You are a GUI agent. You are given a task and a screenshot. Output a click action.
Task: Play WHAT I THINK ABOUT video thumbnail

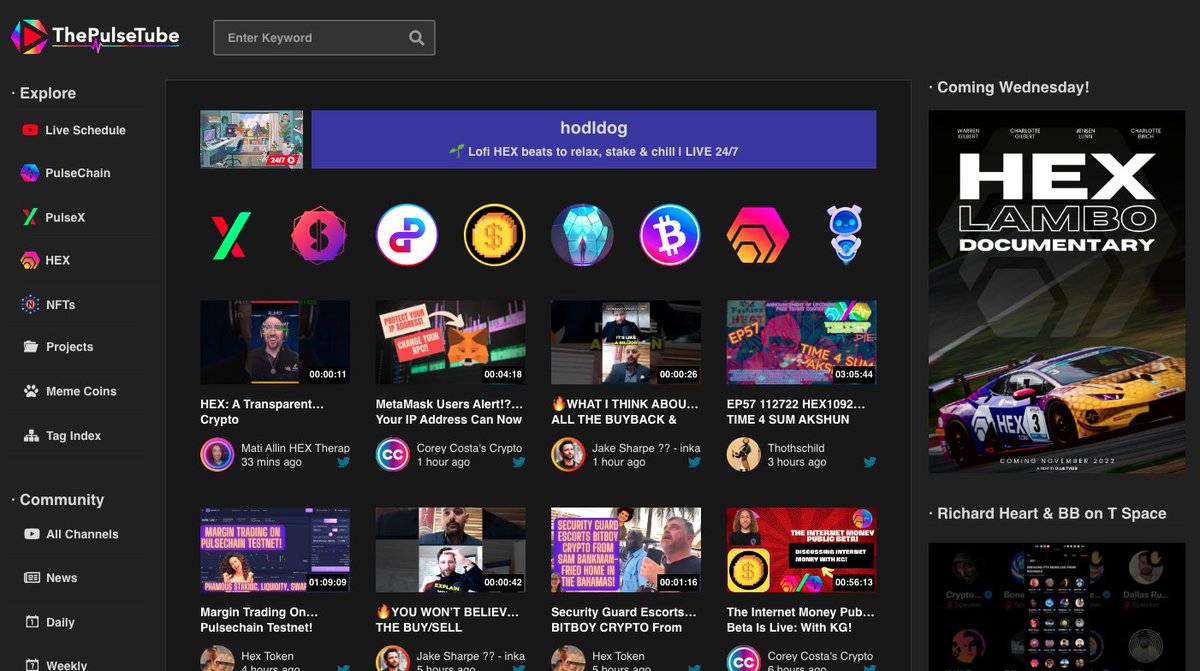[x=626, y=342]
